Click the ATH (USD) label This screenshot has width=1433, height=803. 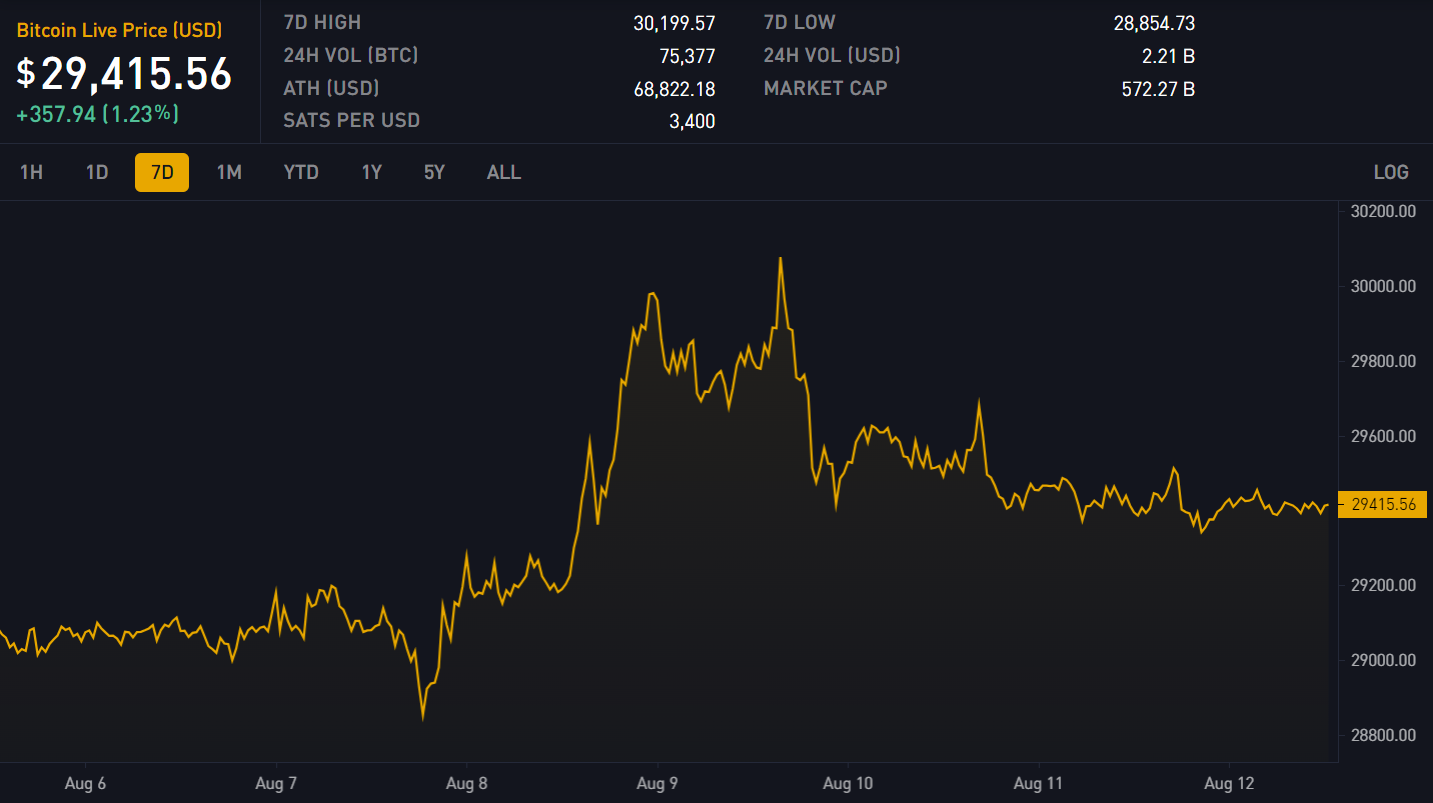point(332,89)
